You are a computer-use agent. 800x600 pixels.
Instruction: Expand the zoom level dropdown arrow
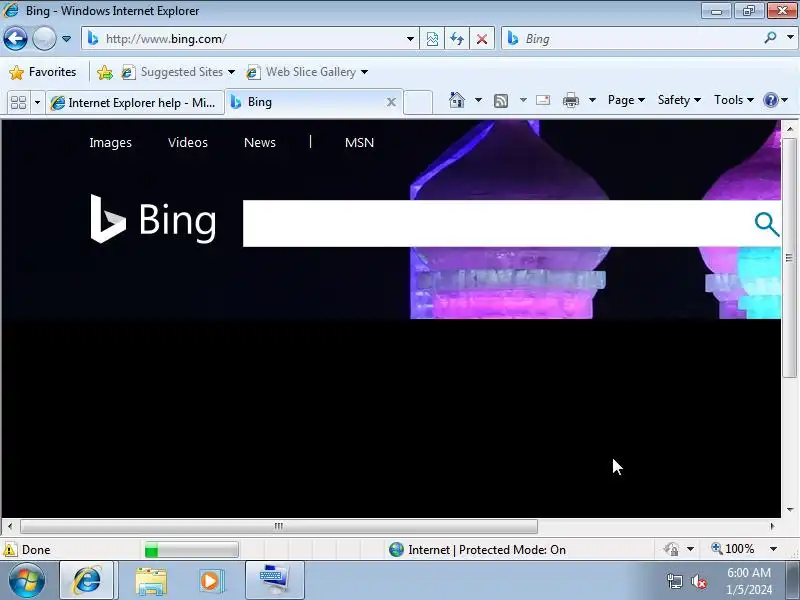click(x=773, y=549)
